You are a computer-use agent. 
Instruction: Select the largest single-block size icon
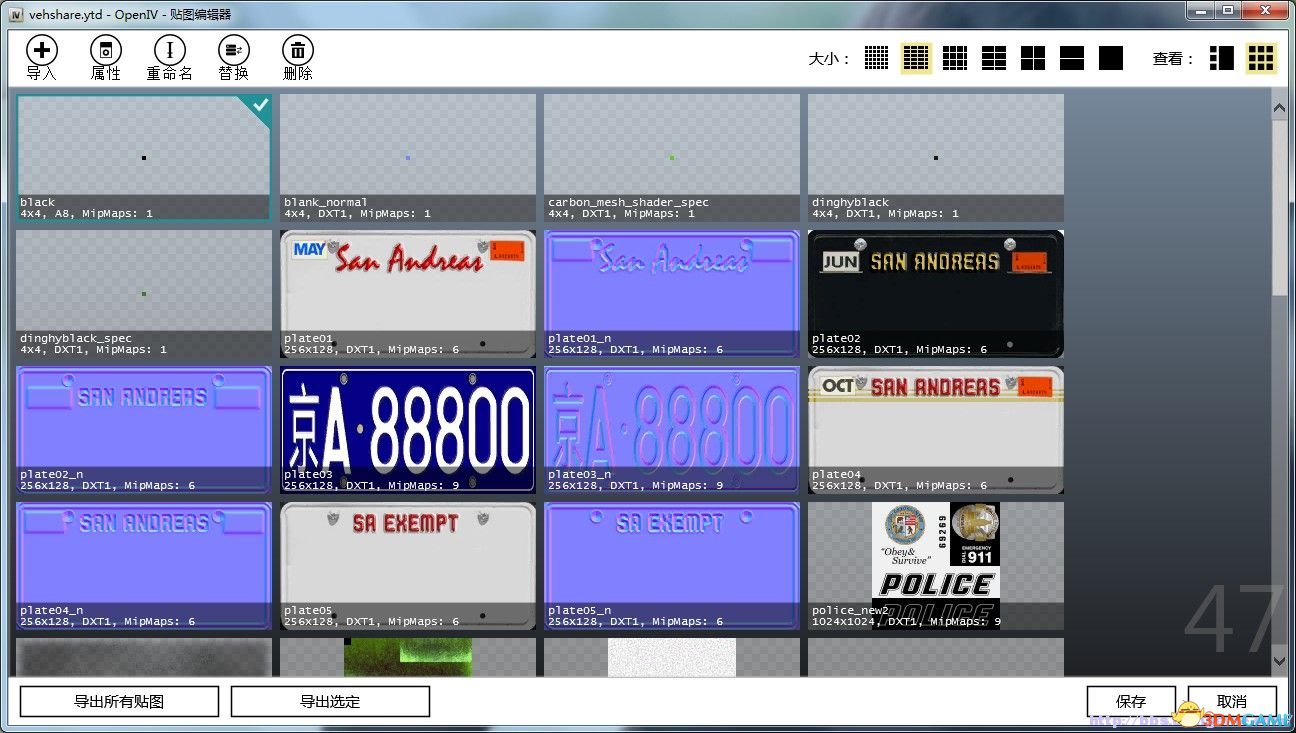point(1111,58)
